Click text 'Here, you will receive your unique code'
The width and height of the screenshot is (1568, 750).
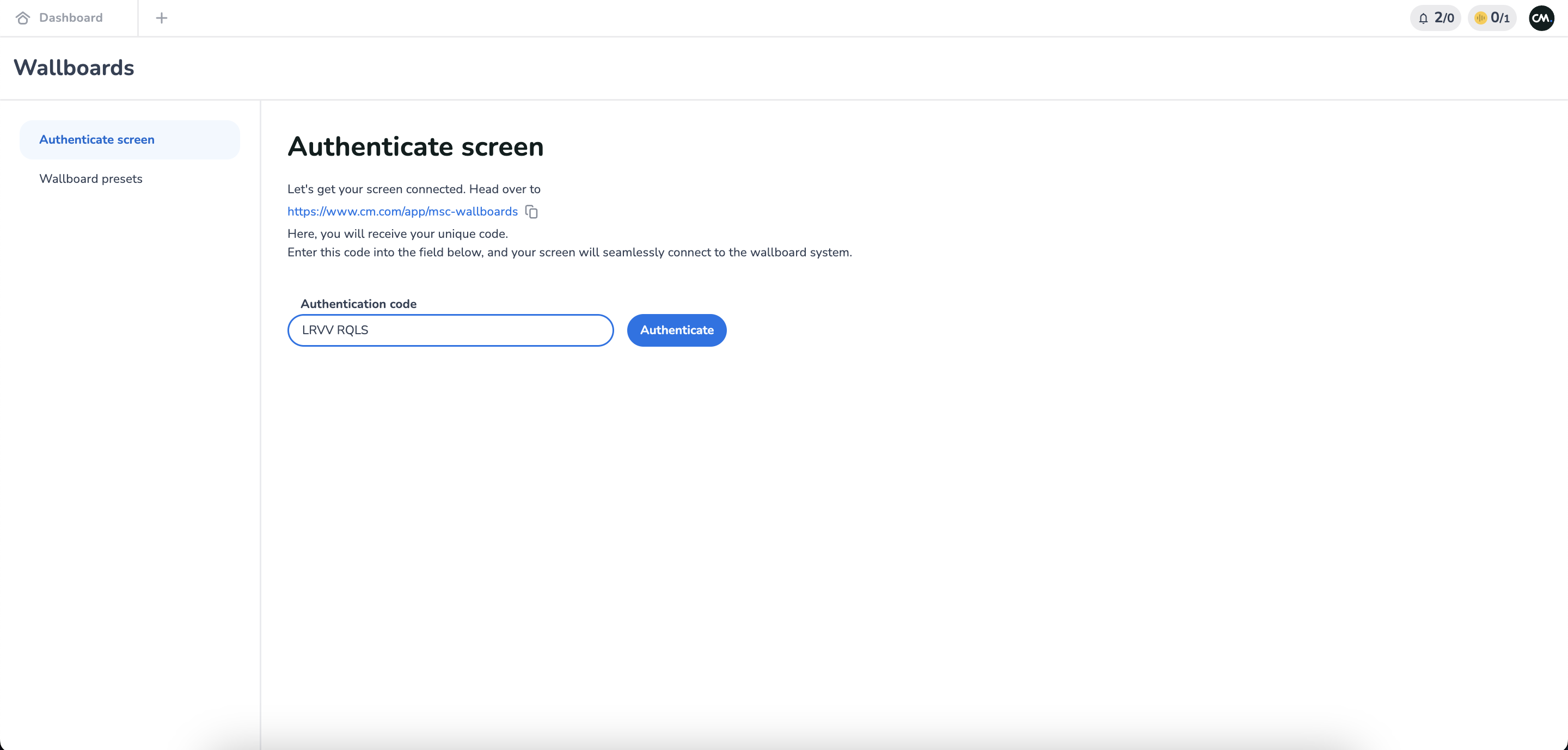[x=397, y=234]
